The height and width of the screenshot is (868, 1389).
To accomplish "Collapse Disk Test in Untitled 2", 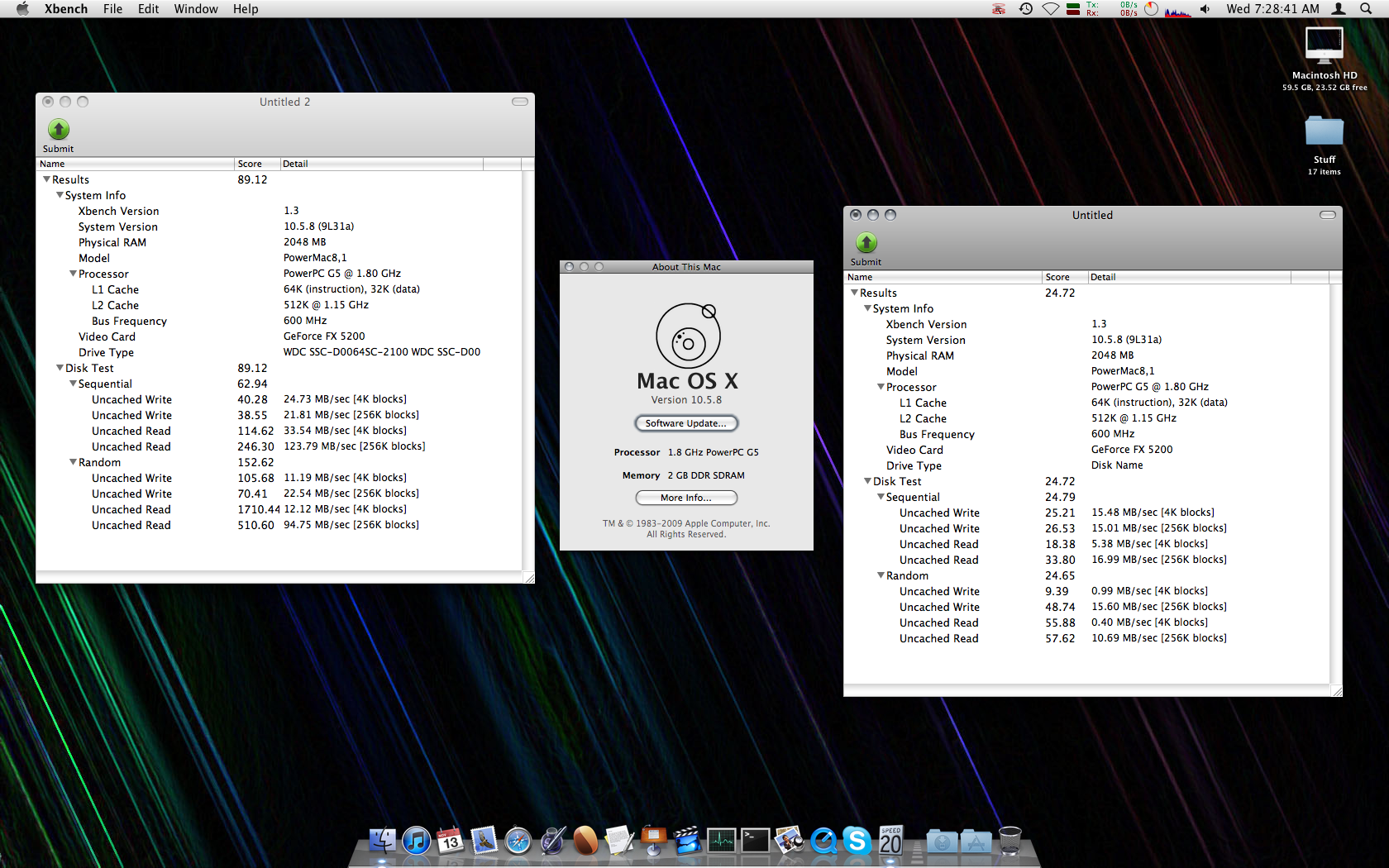I will (60, 368).
